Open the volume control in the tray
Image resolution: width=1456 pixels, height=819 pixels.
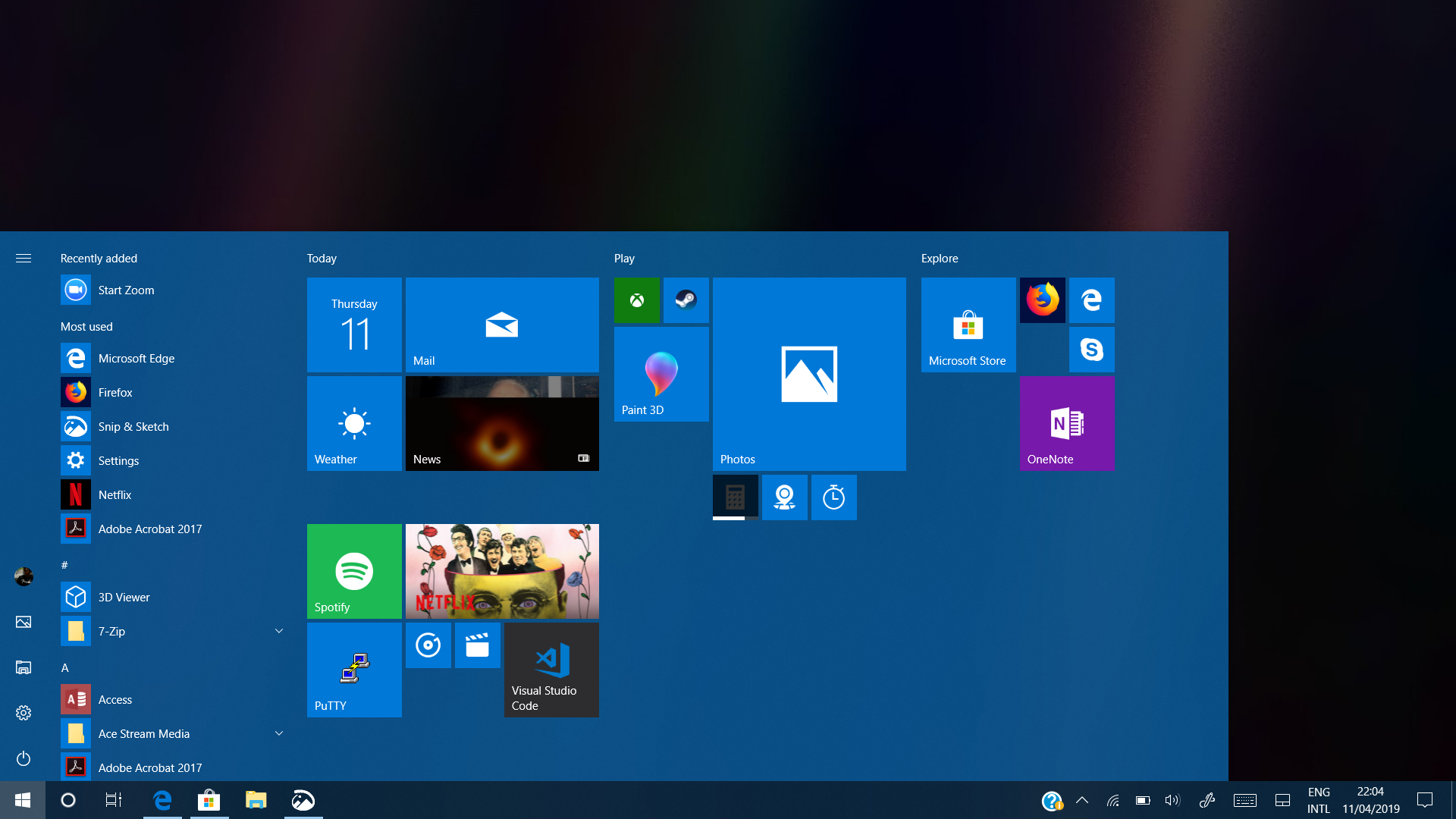1172,800
